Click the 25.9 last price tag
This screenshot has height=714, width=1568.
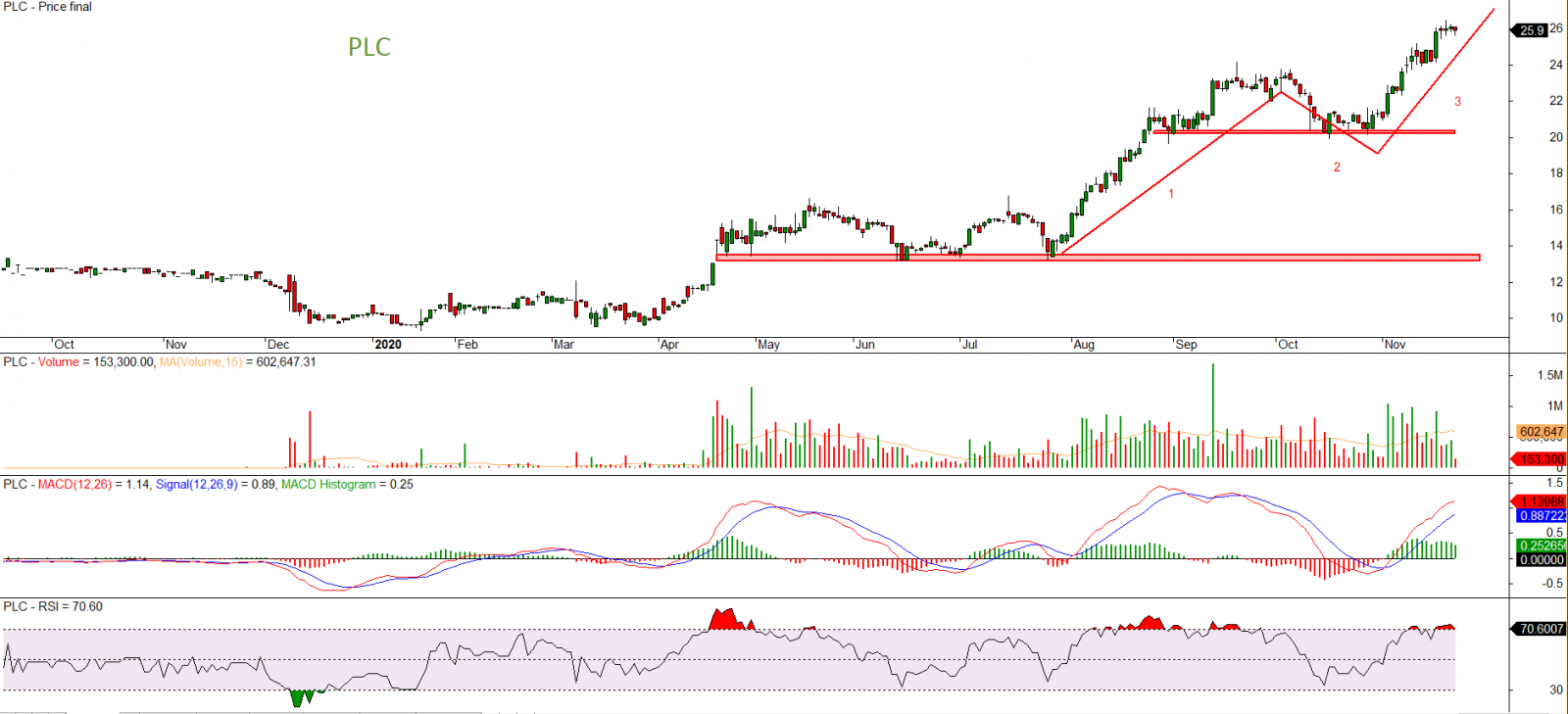[1530, 30]
